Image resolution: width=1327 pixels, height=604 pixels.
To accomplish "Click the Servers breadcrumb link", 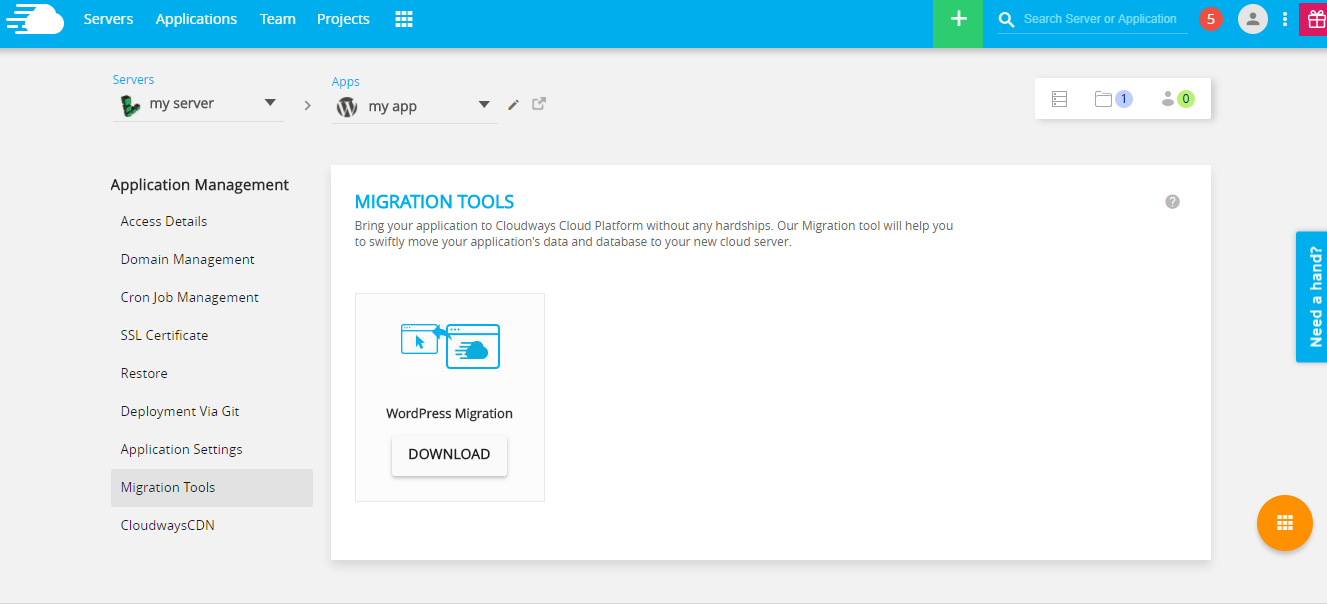I will (x=133, y=80).
